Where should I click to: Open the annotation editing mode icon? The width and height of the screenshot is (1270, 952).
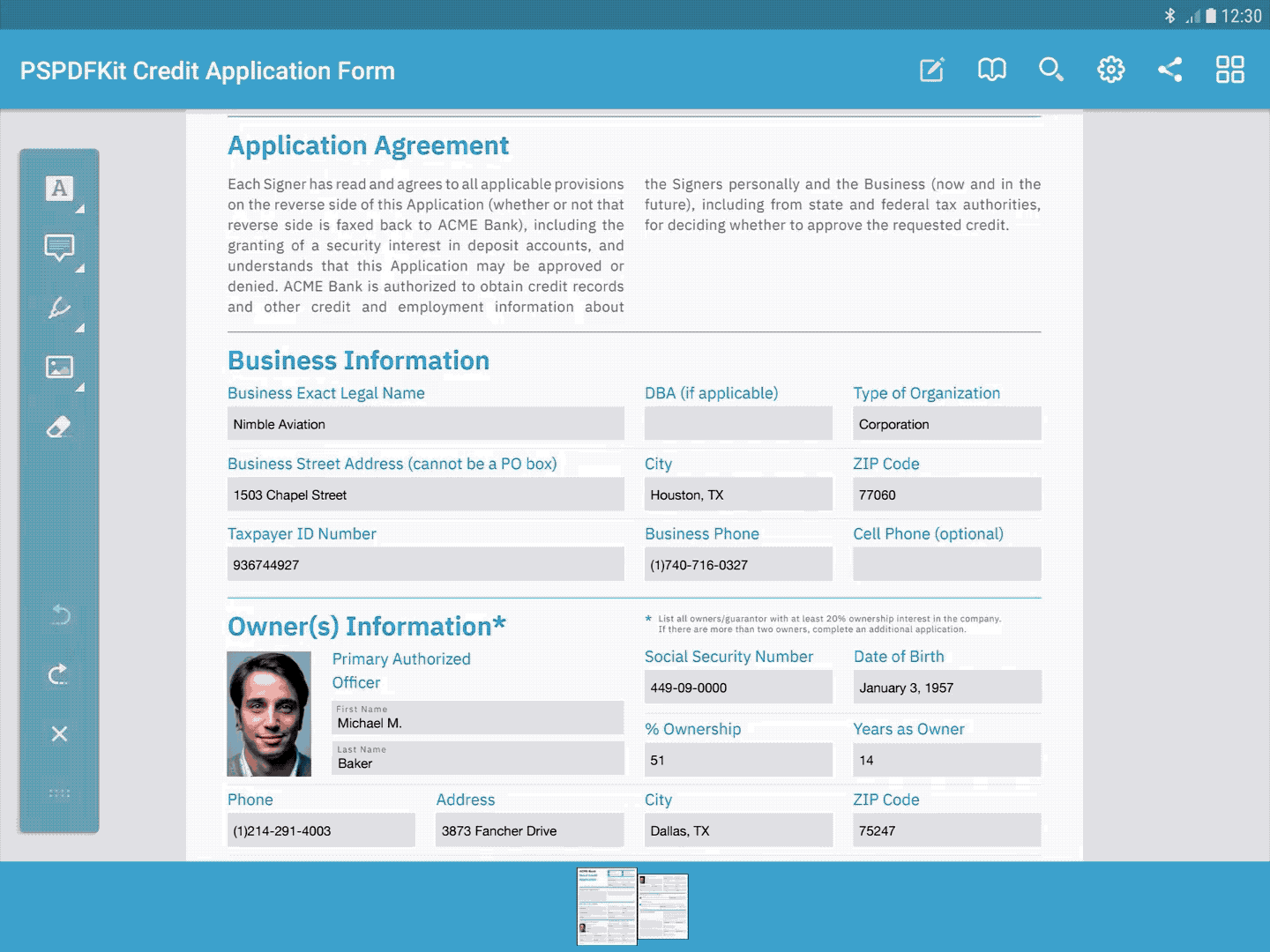932,70
